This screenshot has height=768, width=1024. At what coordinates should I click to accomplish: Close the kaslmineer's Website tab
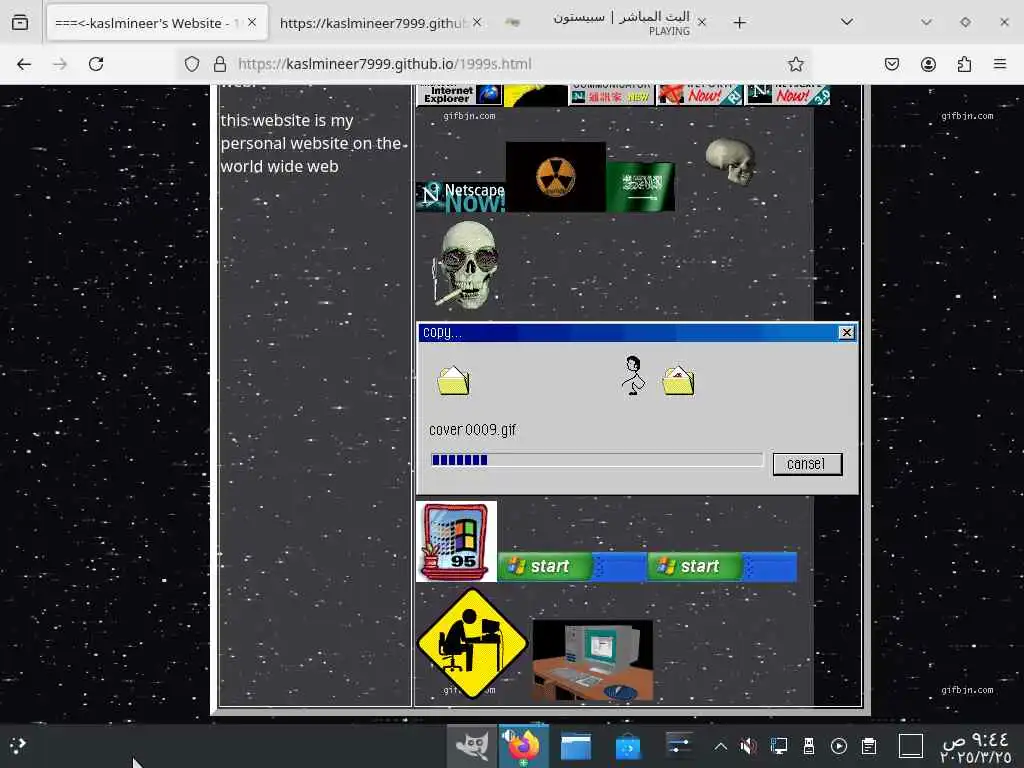coord(252,22)
